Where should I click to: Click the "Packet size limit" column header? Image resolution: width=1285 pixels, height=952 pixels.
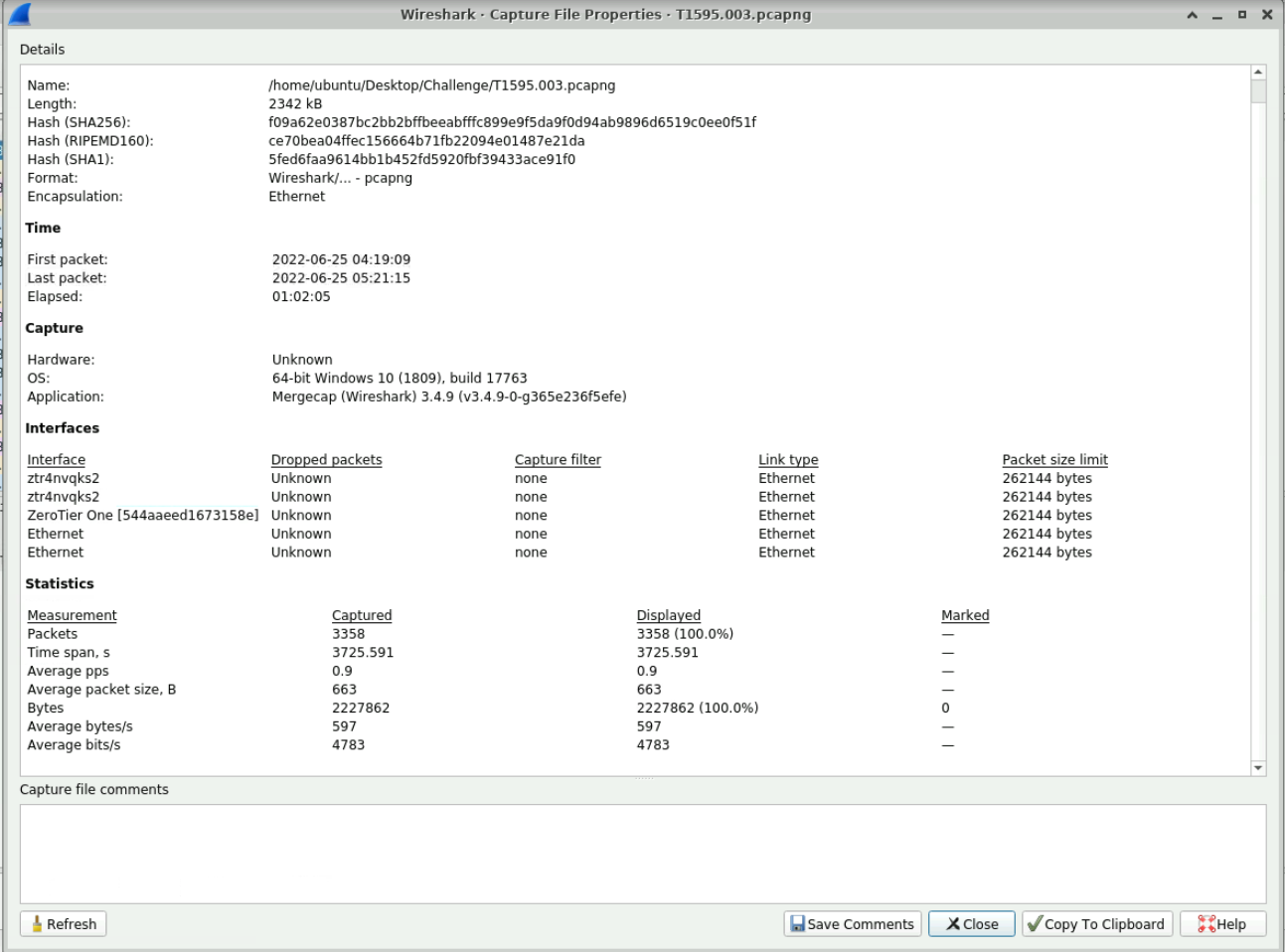1054,460
